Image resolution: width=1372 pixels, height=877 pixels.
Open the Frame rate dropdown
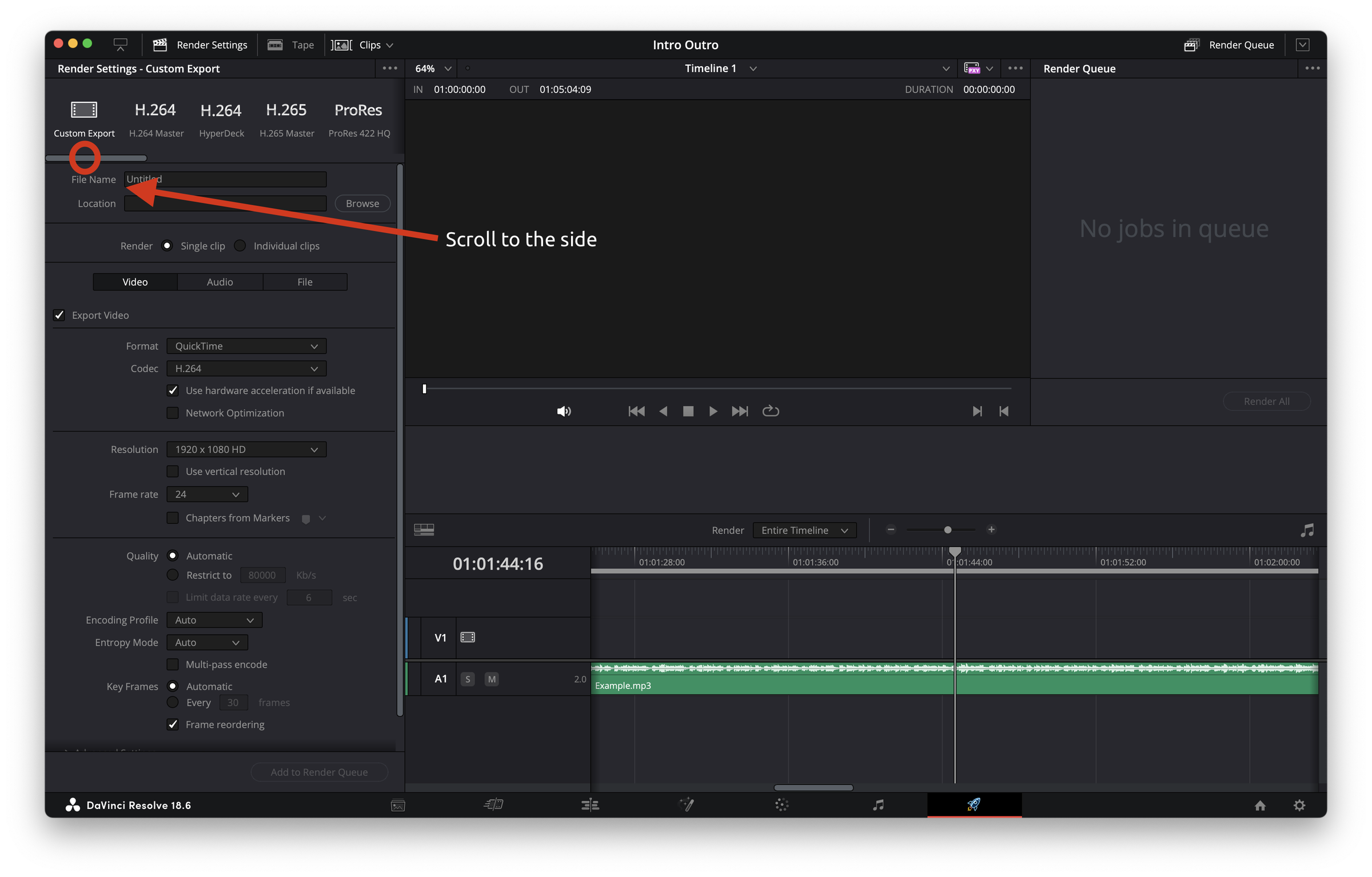click(206, 494)
